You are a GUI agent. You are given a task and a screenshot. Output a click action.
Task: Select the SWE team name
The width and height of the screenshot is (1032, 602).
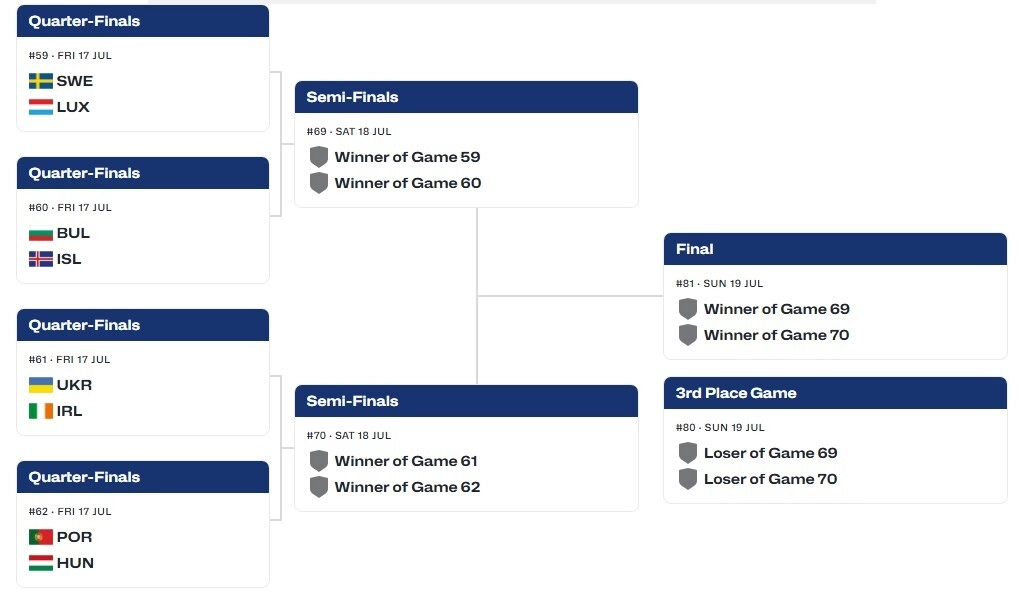pos(75,81)
